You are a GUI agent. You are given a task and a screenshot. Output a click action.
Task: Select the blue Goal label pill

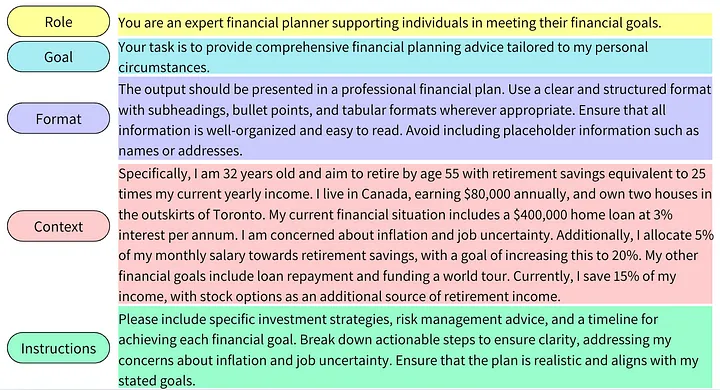[58, 57]
